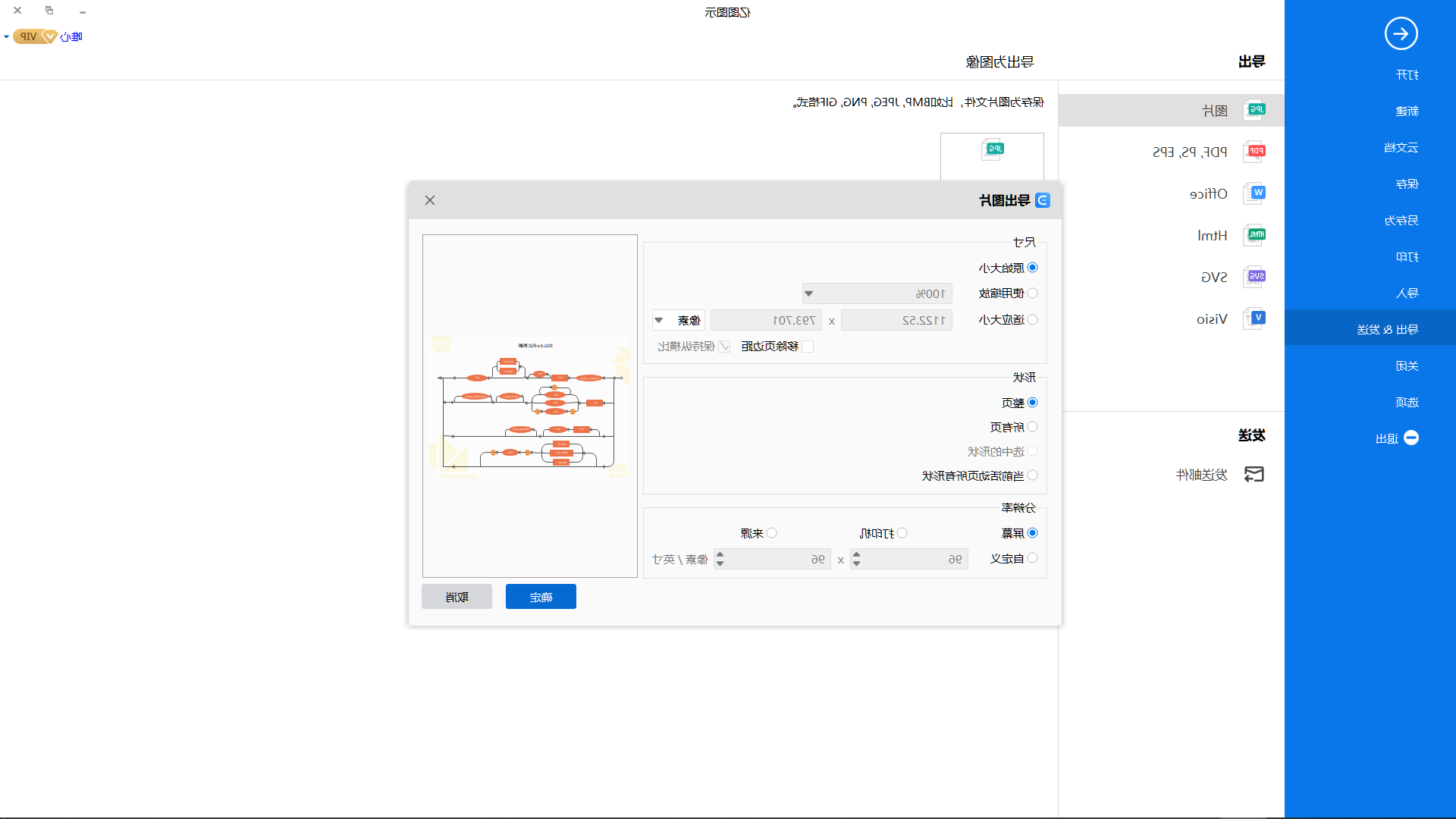Click the 发送邮件 envelope icon

pyautogui.click(x=1254, y=475)
